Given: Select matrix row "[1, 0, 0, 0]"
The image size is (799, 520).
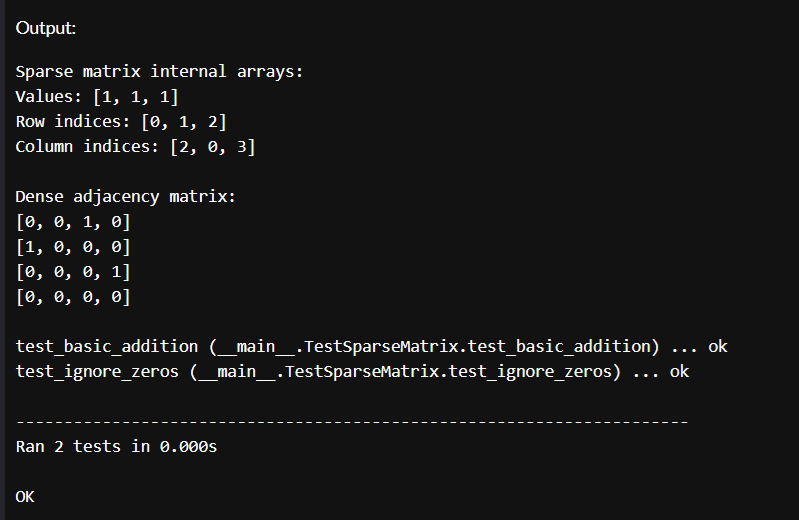Looking at the screenshot, I should tap(73, 247).
